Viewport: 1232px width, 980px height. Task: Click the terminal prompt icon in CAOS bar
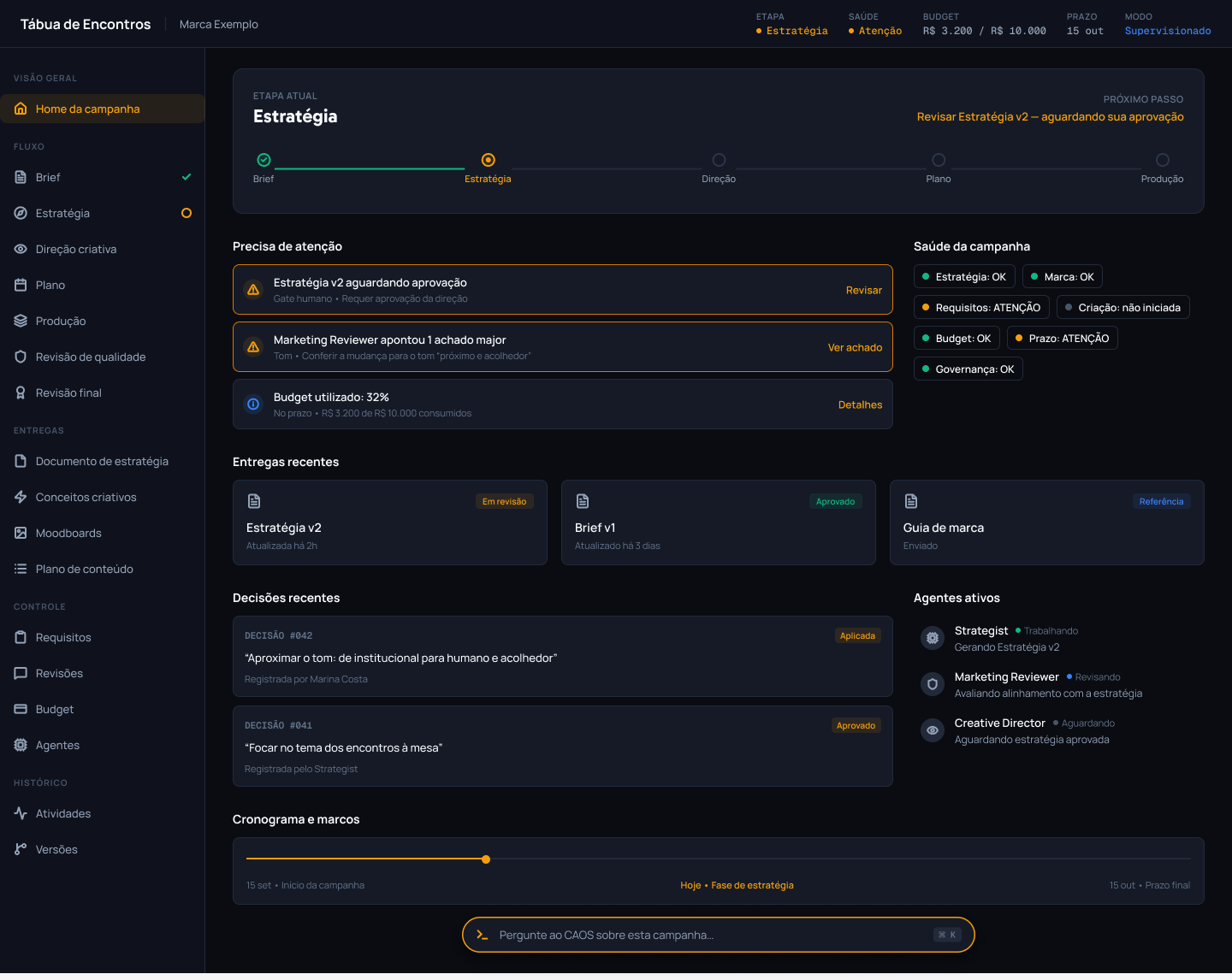coord(483,935)
